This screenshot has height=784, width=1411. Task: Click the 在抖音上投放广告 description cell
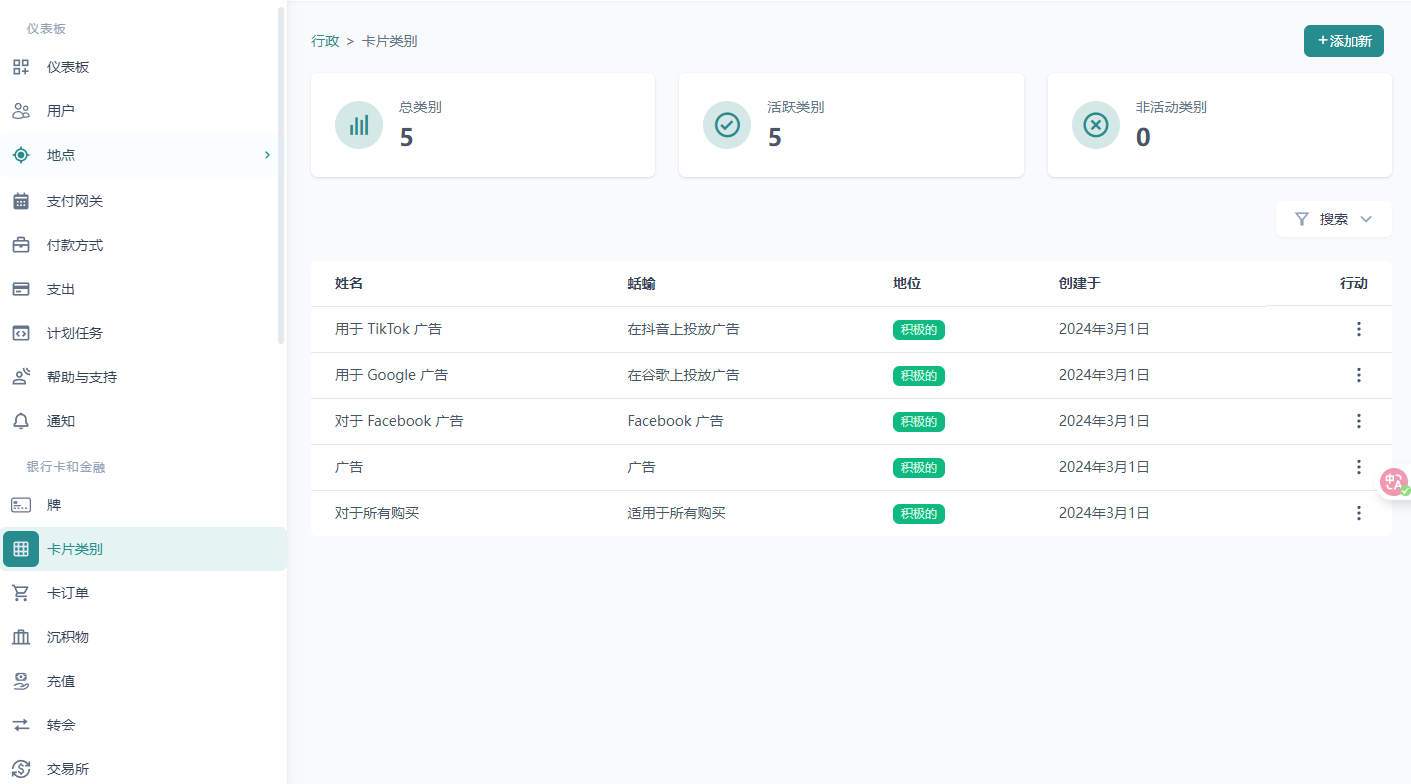(683, 329)
